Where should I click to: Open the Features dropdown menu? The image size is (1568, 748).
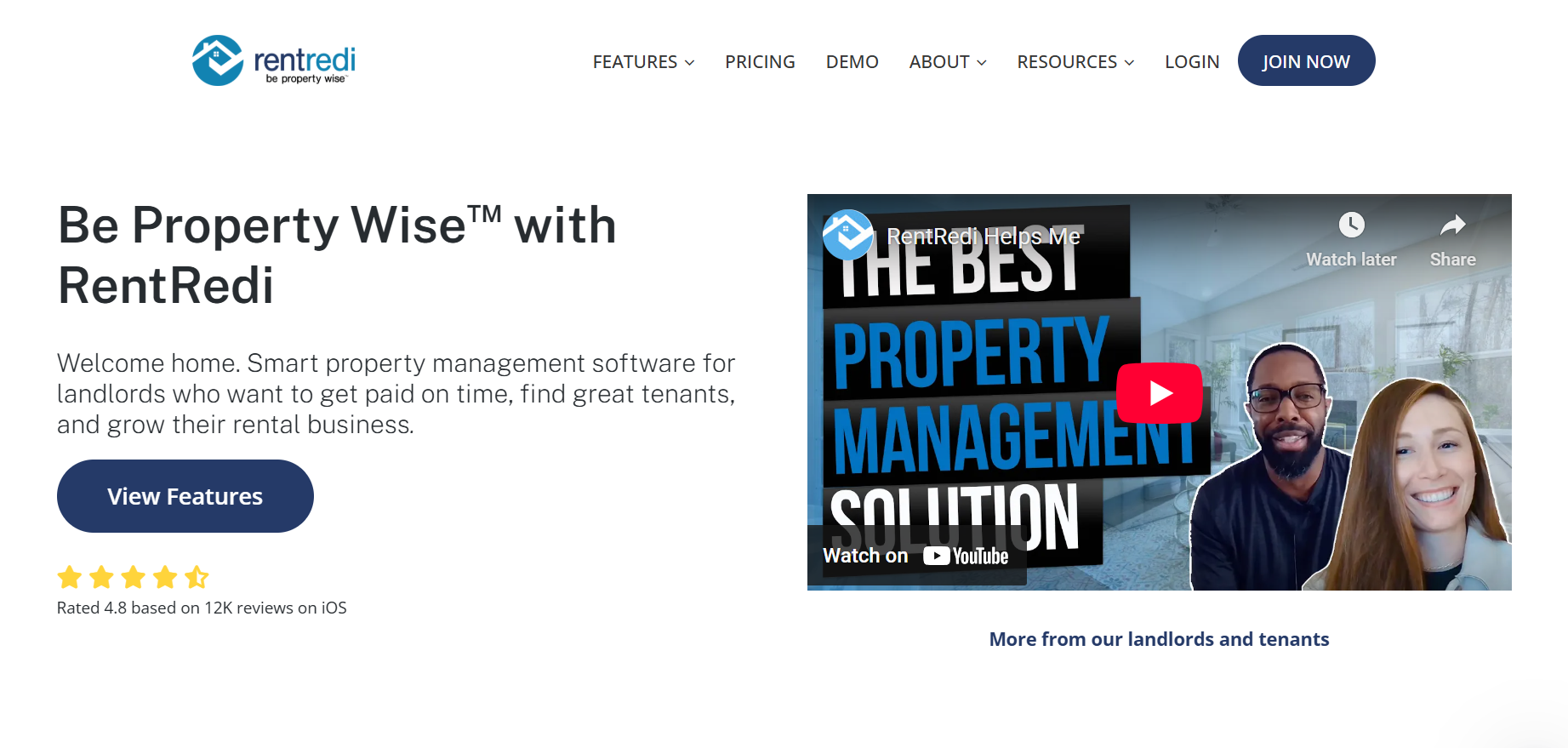pos(643,62)
